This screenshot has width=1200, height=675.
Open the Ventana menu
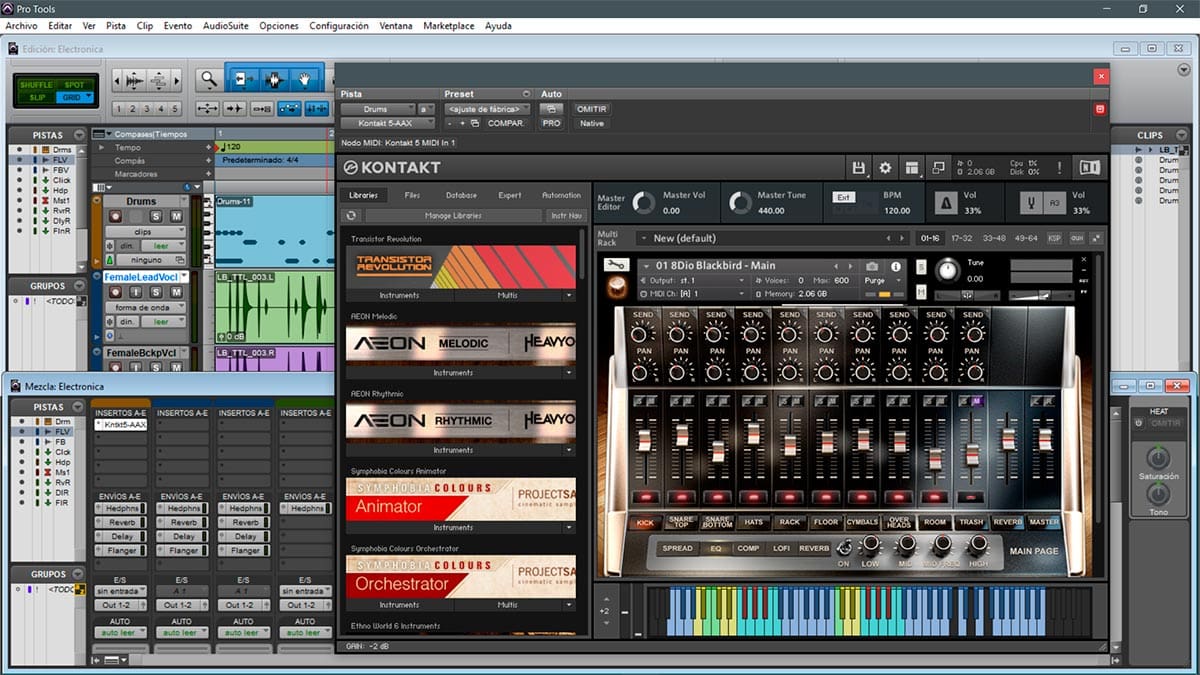pos(396,26)
